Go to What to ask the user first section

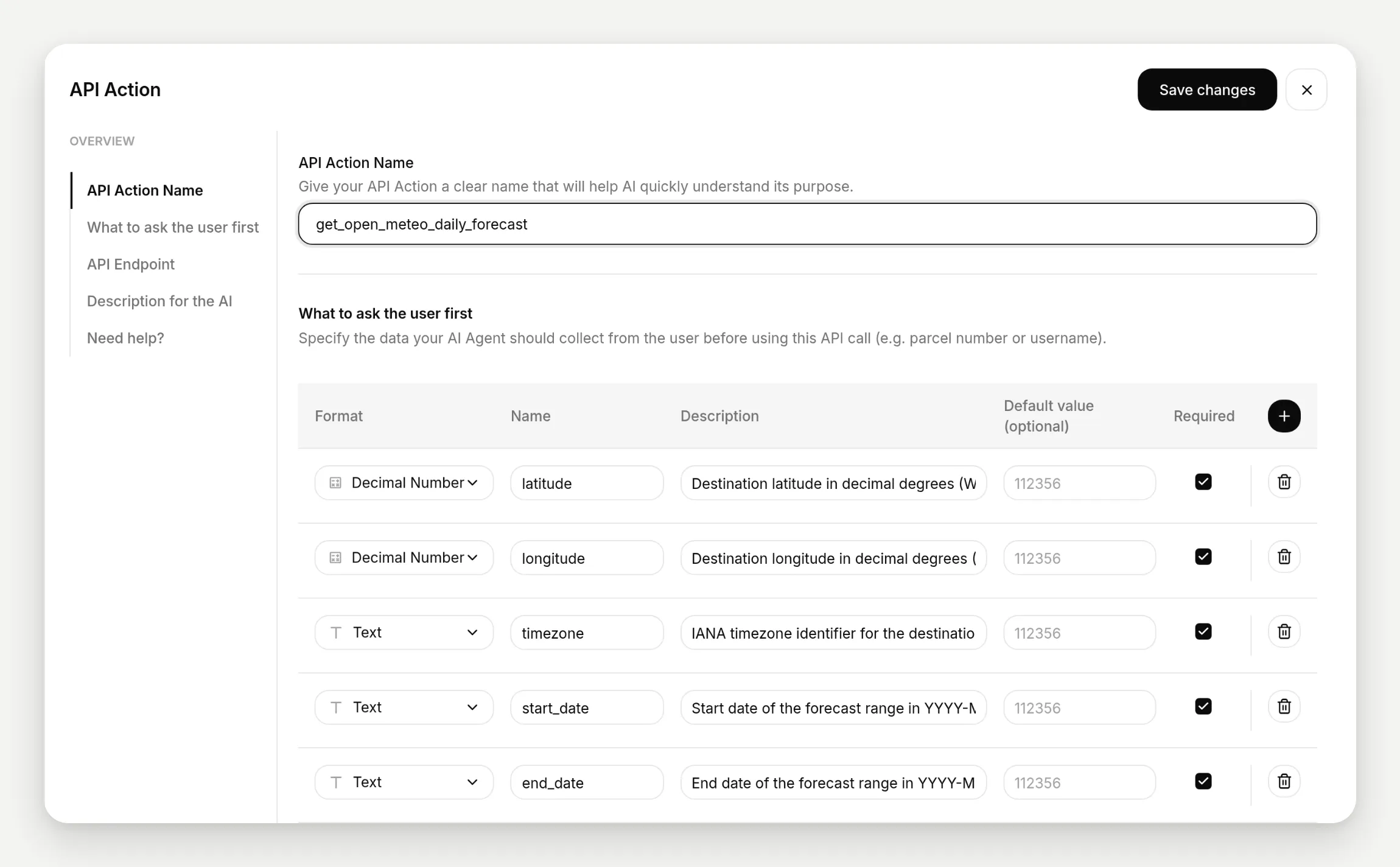click(x=173, y=228)
